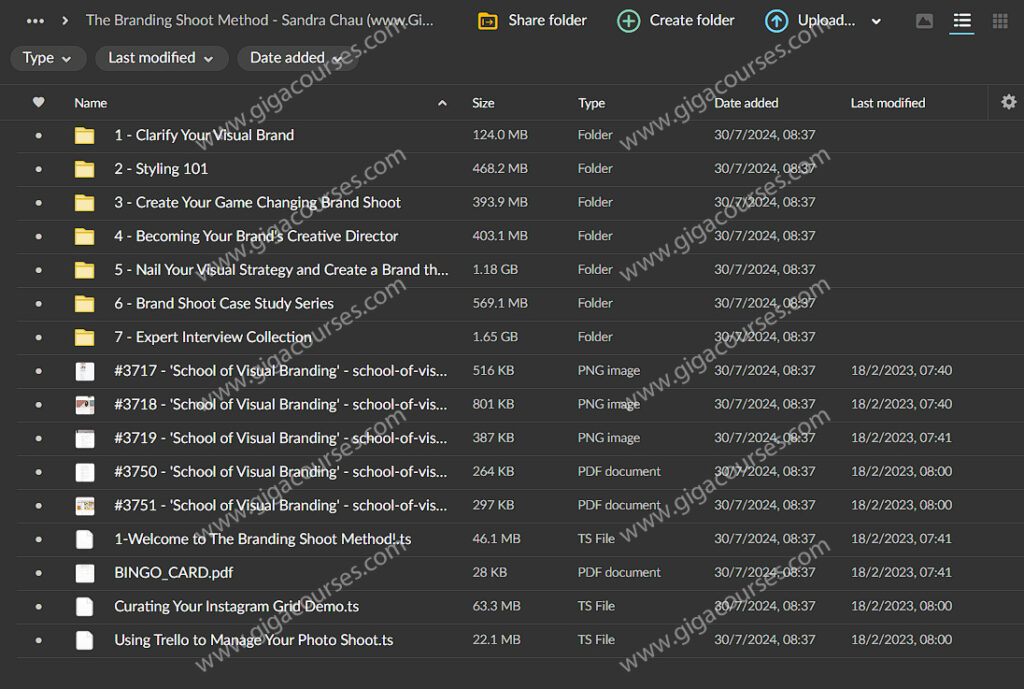The width and height of the screenshot is (1024, 689).
Task: Click the heart favourites column header
Action: (39, 102)
